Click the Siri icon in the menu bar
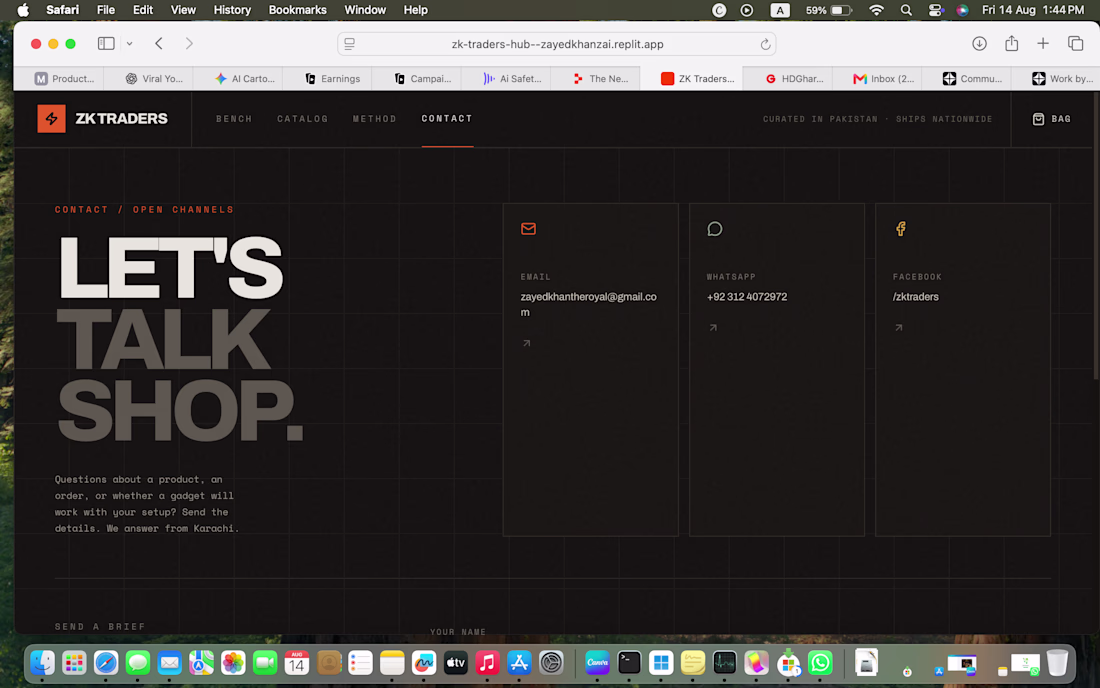The image size is (1100, 688). coord(962,10)
